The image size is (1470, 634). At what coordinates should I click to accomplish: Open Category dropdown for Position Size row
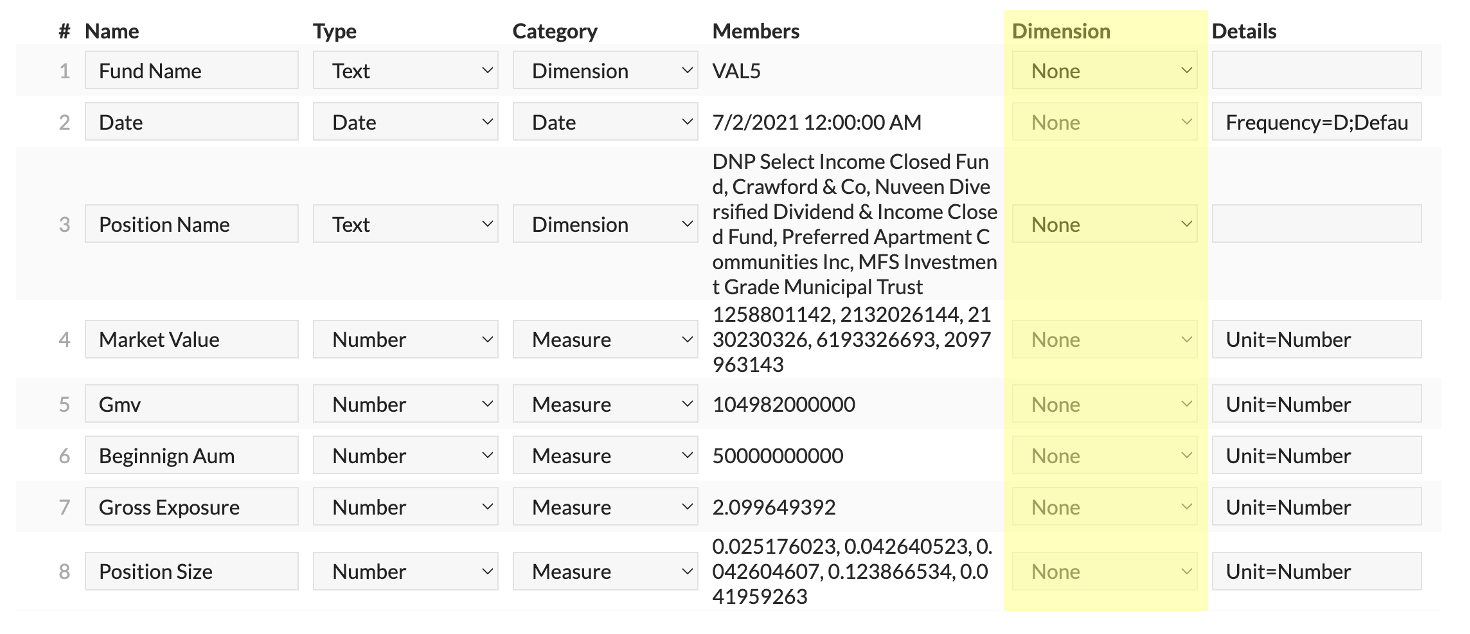(x=605, y=571)
